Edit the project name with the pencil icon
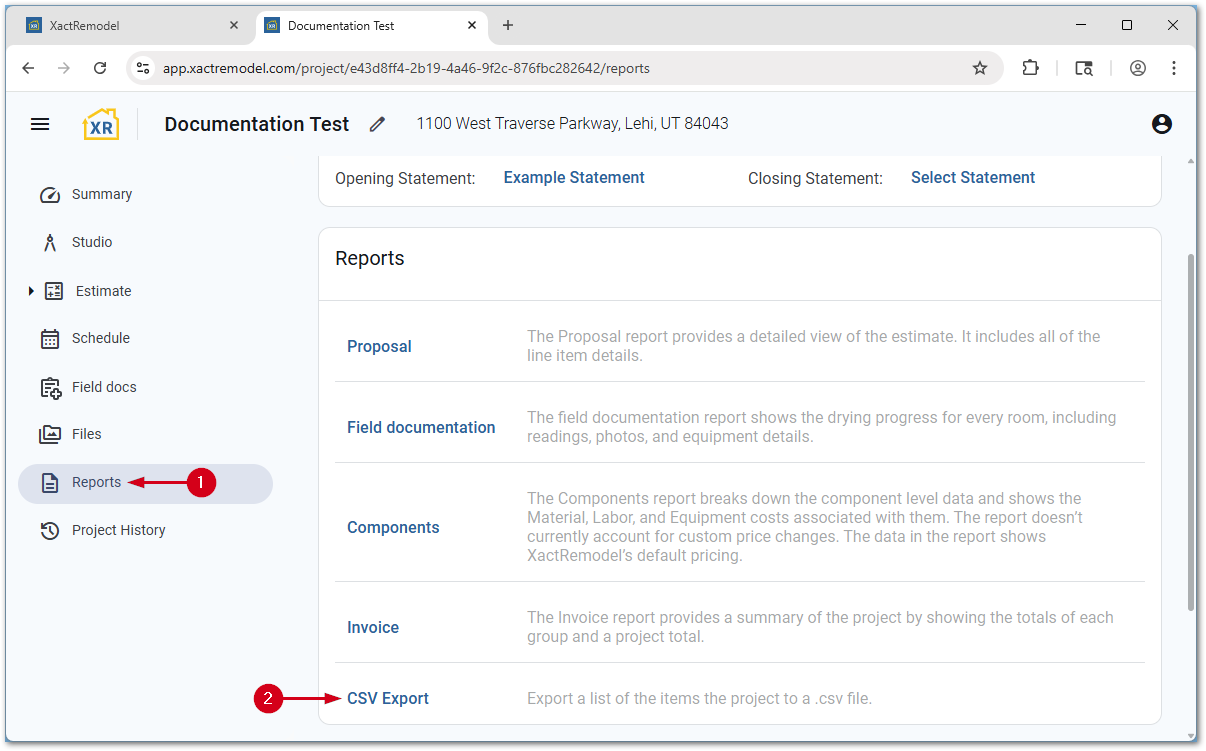 [377, 124]
